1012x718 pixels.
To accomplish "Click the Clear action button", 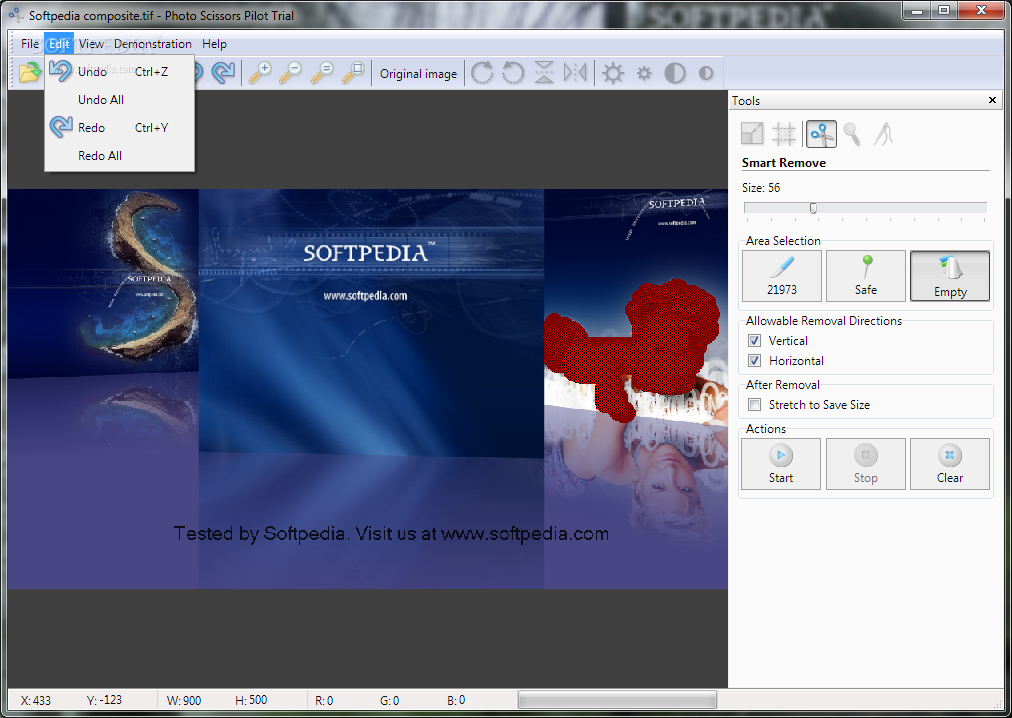I will pyautogui.click(x=950, y=464).
